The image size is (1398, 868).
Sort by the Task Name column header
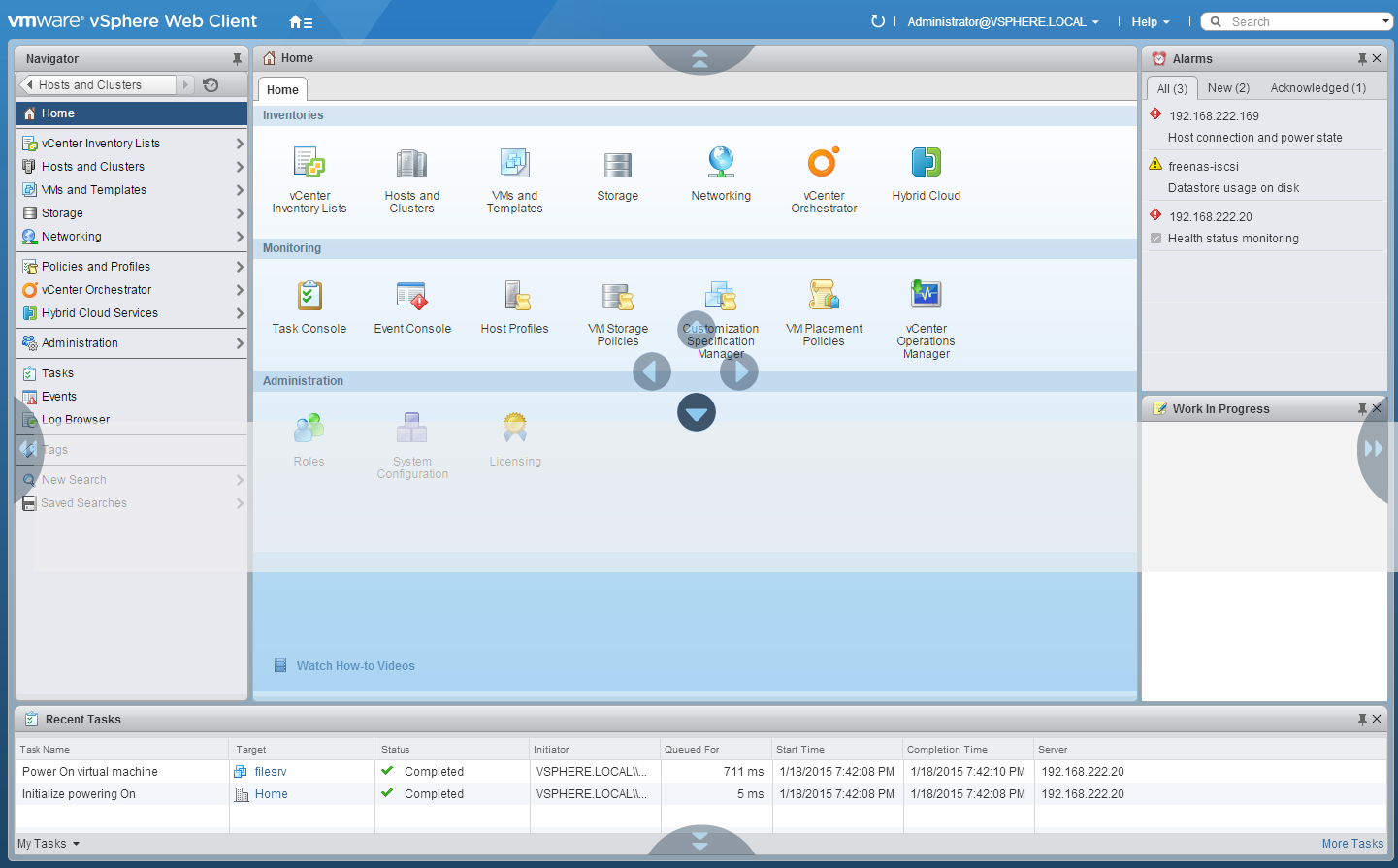122,750
